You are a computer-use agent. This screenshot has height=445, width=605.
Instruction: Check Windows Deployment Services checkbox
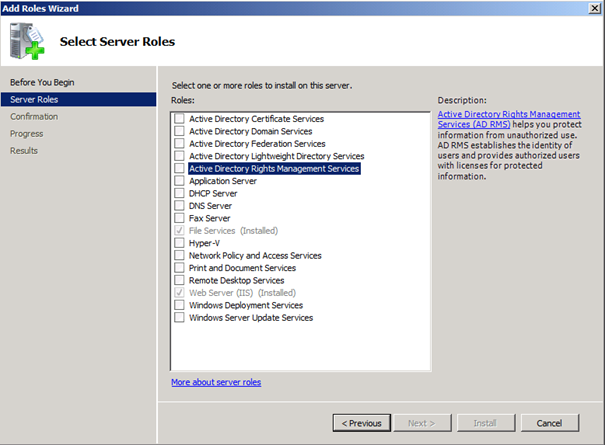pos(179,305)
